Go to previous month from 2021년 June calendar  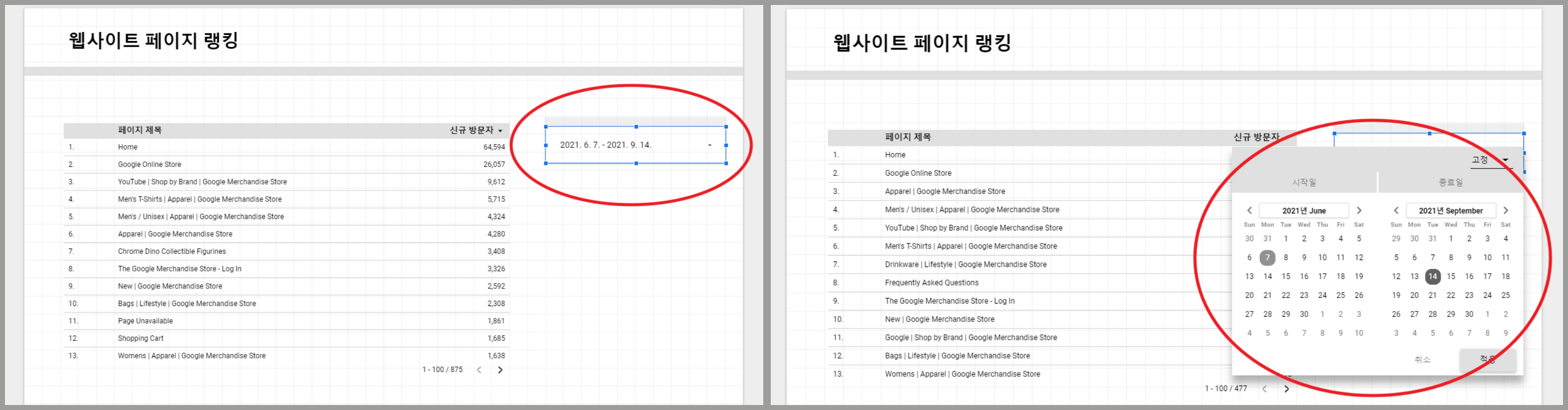[x=1250, y=210]
